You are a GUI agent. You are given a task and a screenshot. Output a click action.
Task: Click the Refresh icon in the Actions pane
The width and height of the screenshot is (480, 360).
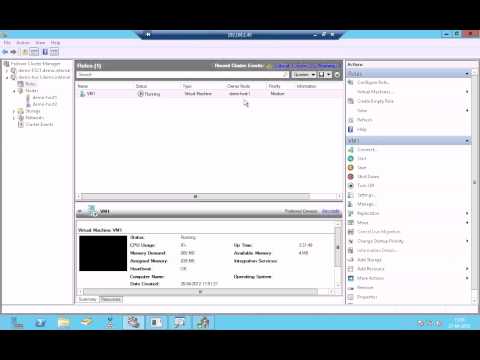pyautogui.click(x=351, y=120)
